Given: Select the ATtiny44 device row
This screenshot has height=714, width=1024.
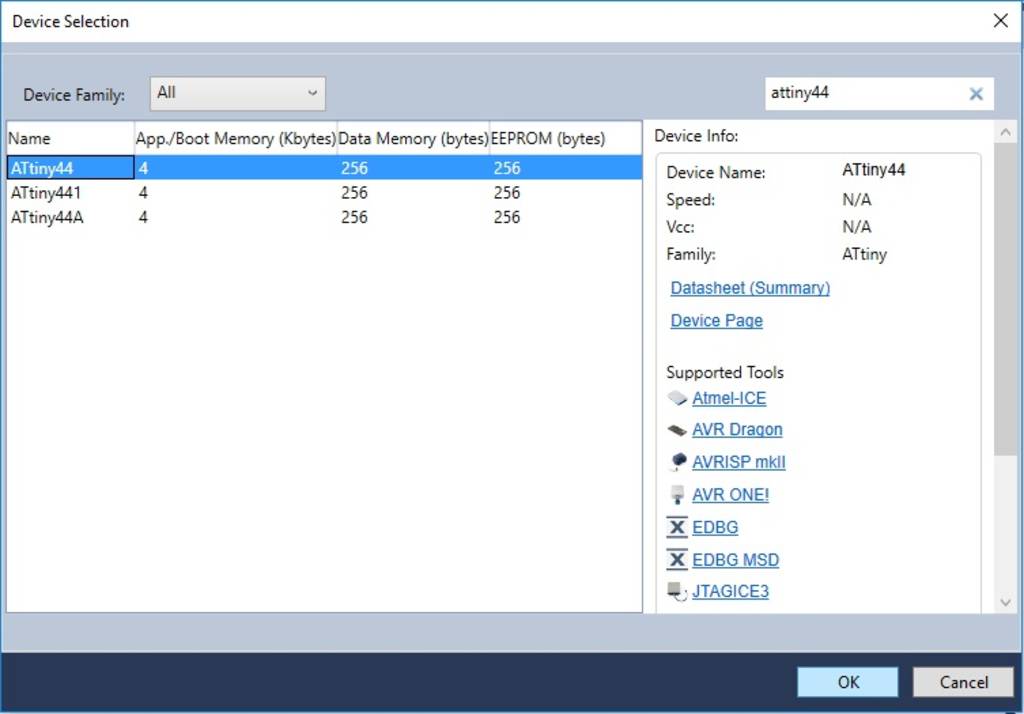Looking at the screenshot, I should [x=325, y=168].
